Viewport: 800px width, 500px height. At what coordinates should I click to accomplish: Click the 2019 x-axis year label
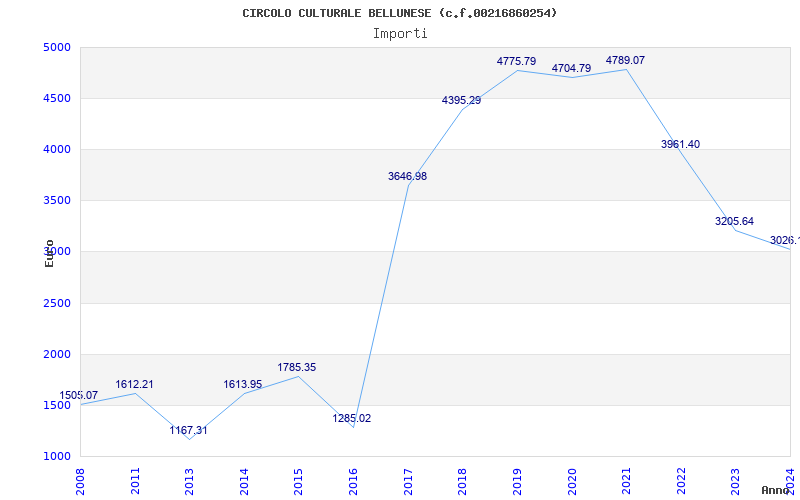pyautogui.click(x=517, y=481)
